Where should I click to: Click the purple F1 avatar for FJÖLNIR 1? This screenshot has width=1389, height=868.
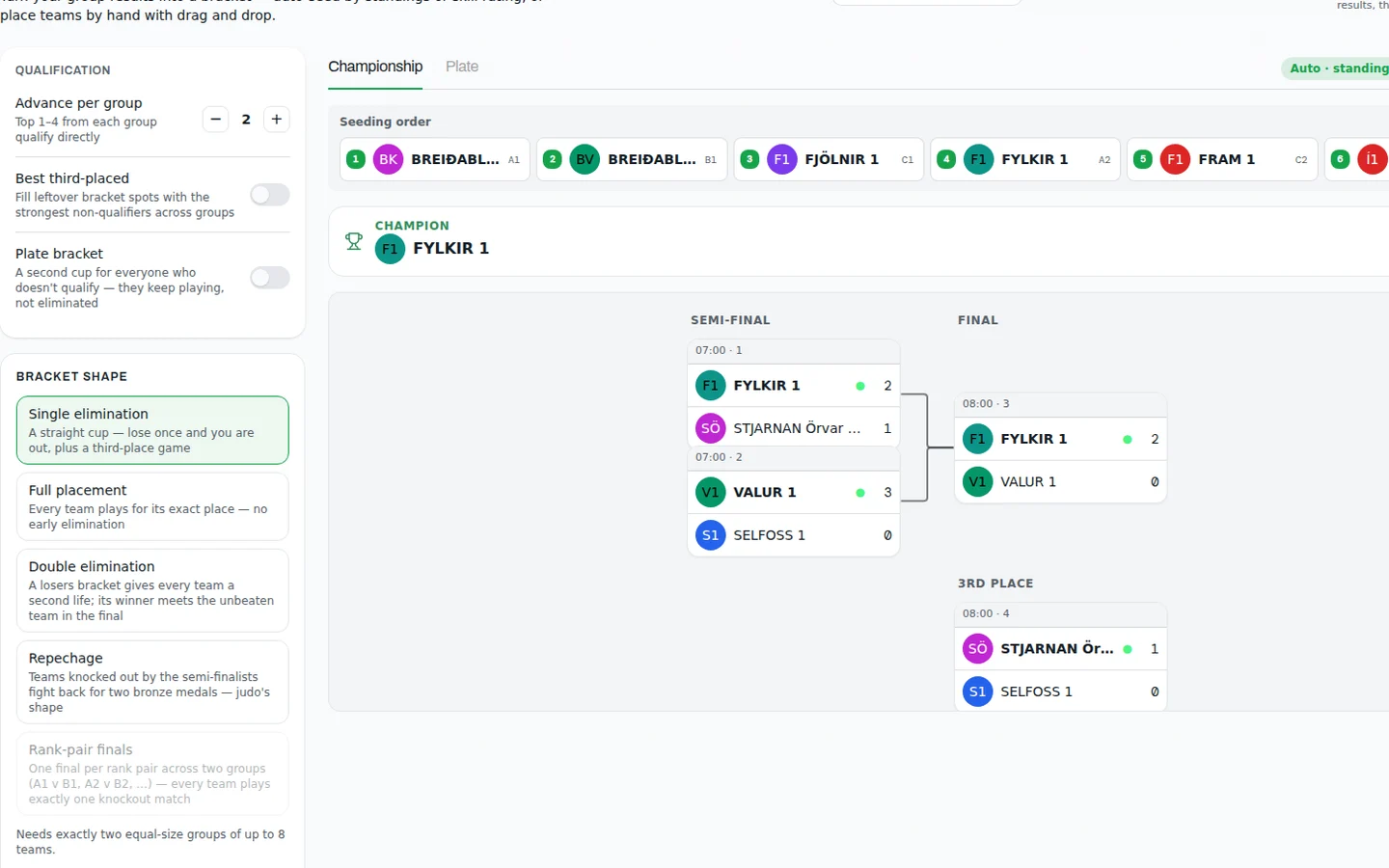(x=782, y=159)
